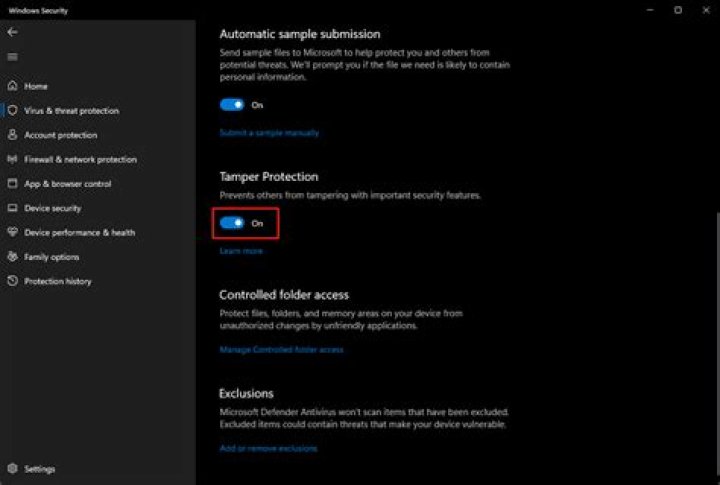720x485 pixels.
Task: Click the Firewall & network protection icon
Action: coord(12,159)
